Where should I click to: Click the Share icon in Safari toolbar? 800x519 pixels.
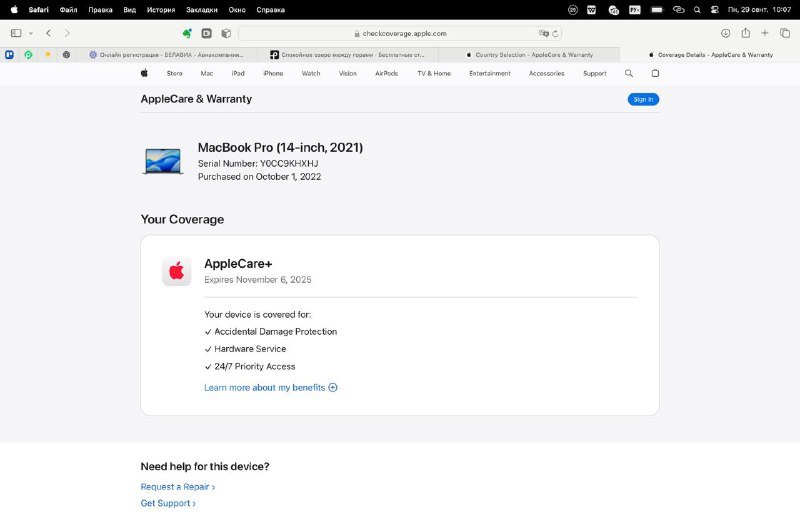click(x=745, y=33)
